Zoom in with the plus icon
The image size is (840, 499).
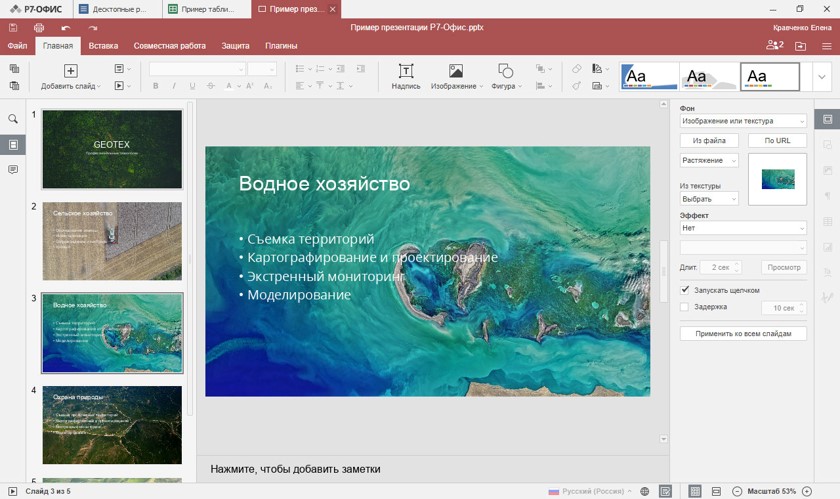tap(807, 491)
